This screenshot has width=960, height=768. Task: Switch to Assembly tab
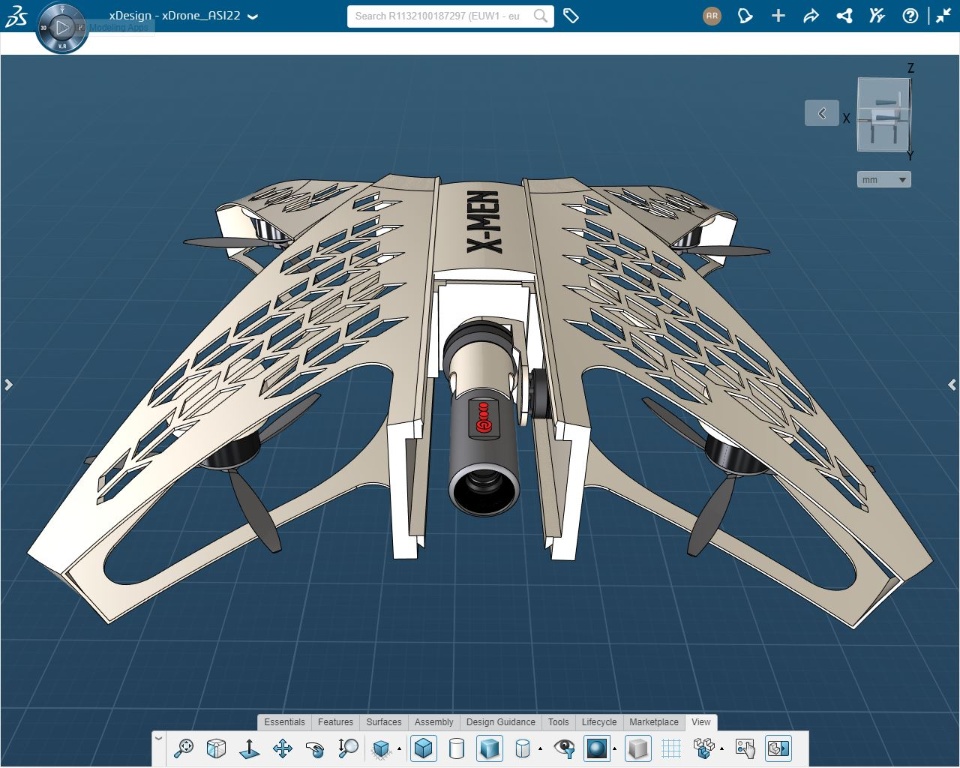point(433,722)
